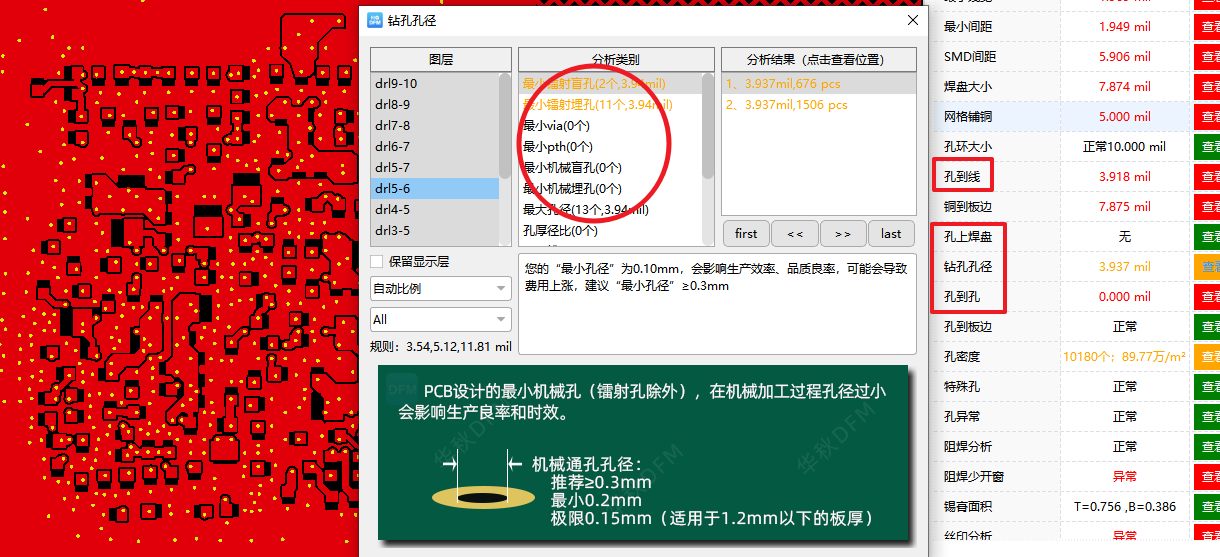Go to next result with >> button
Viewport: 1220px width, 557px height.
coord(843,234)
